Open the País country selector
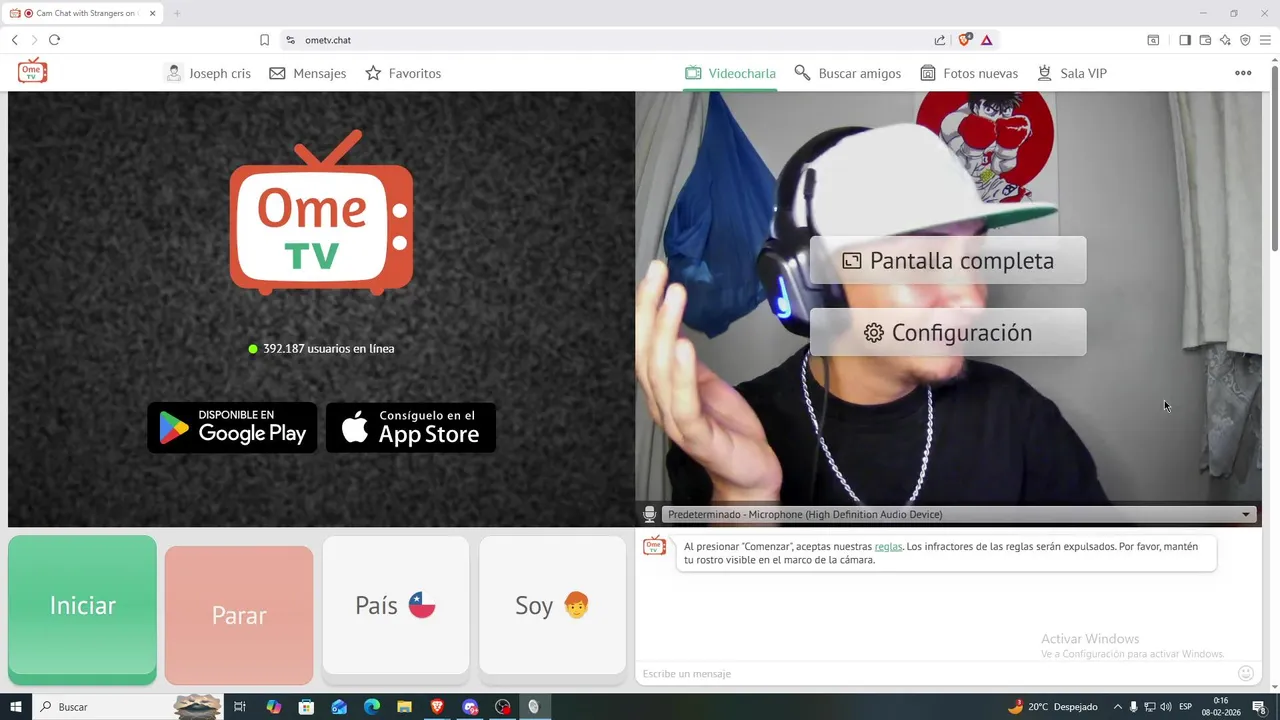This screenshot has height=720, width=1280. [x=395, y=605]
